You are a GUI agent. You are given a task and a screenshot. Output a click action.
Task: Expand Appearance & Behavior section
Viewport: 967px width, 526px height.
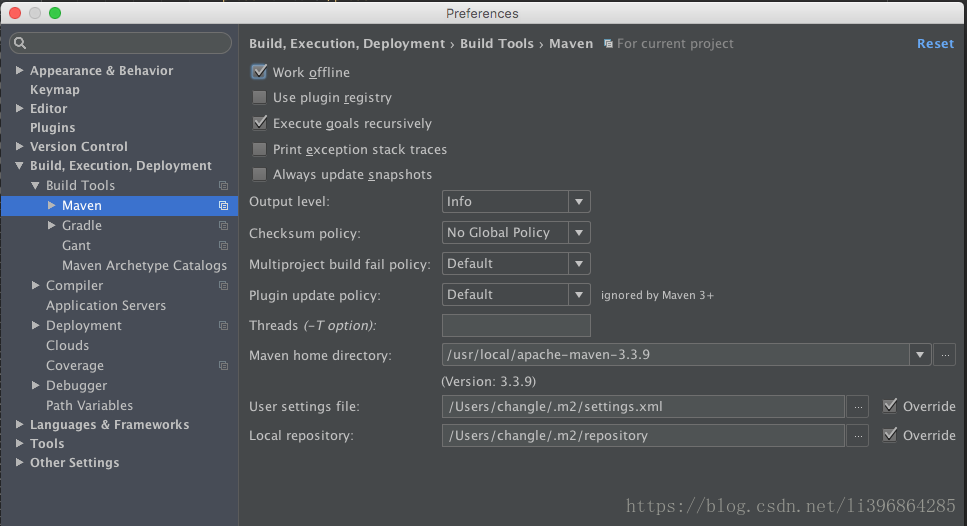coord(20,70)
